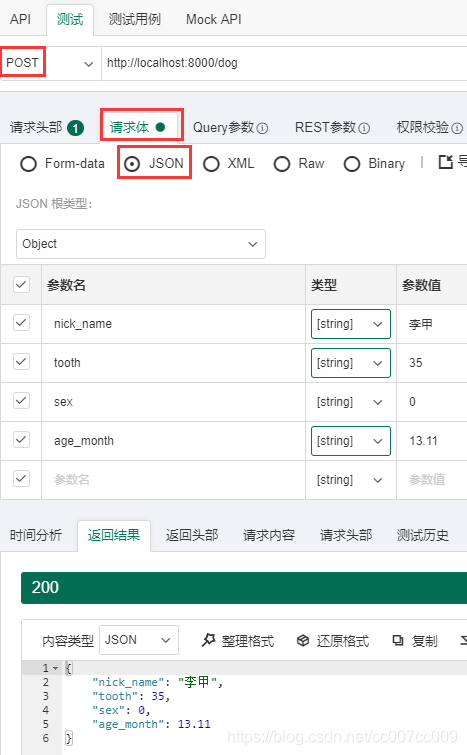Select the Form-data radio button
This screenshot has width=467, height=755.
pos(28,164)
